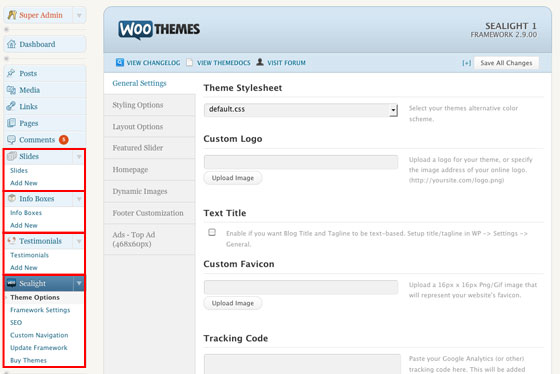Viewport: 560px width, 374px height.
Task: Click the Save All Changes button
Action: [x=506, y=63]
